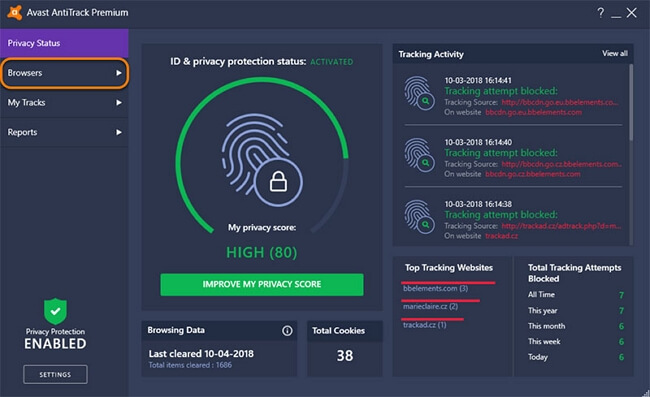Expand the Browsers submenu arrow
This screenshot has height=397, width=650.
pyautogui.click(x=119, y=73)
